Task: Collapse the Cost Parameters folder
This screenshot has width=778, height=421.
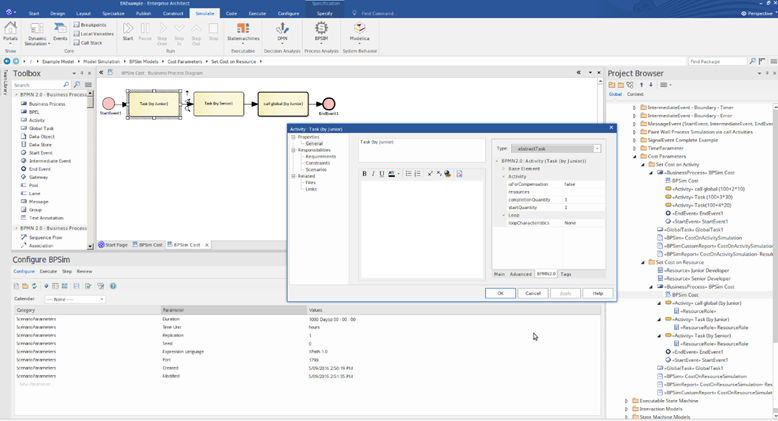Action: click(x=634, y=156)
